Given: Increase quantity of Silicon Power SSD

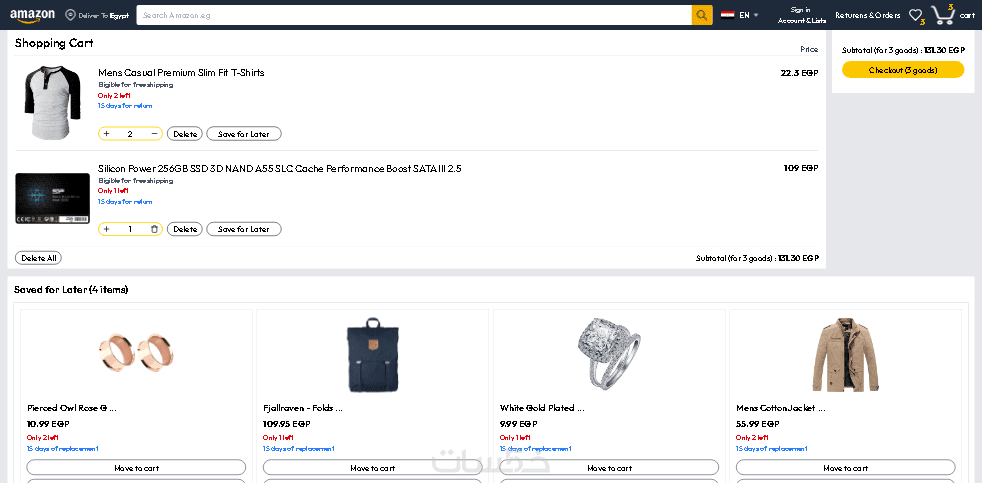Looking at the screenshot, I should pyautogui.click(x=107, y=229).
